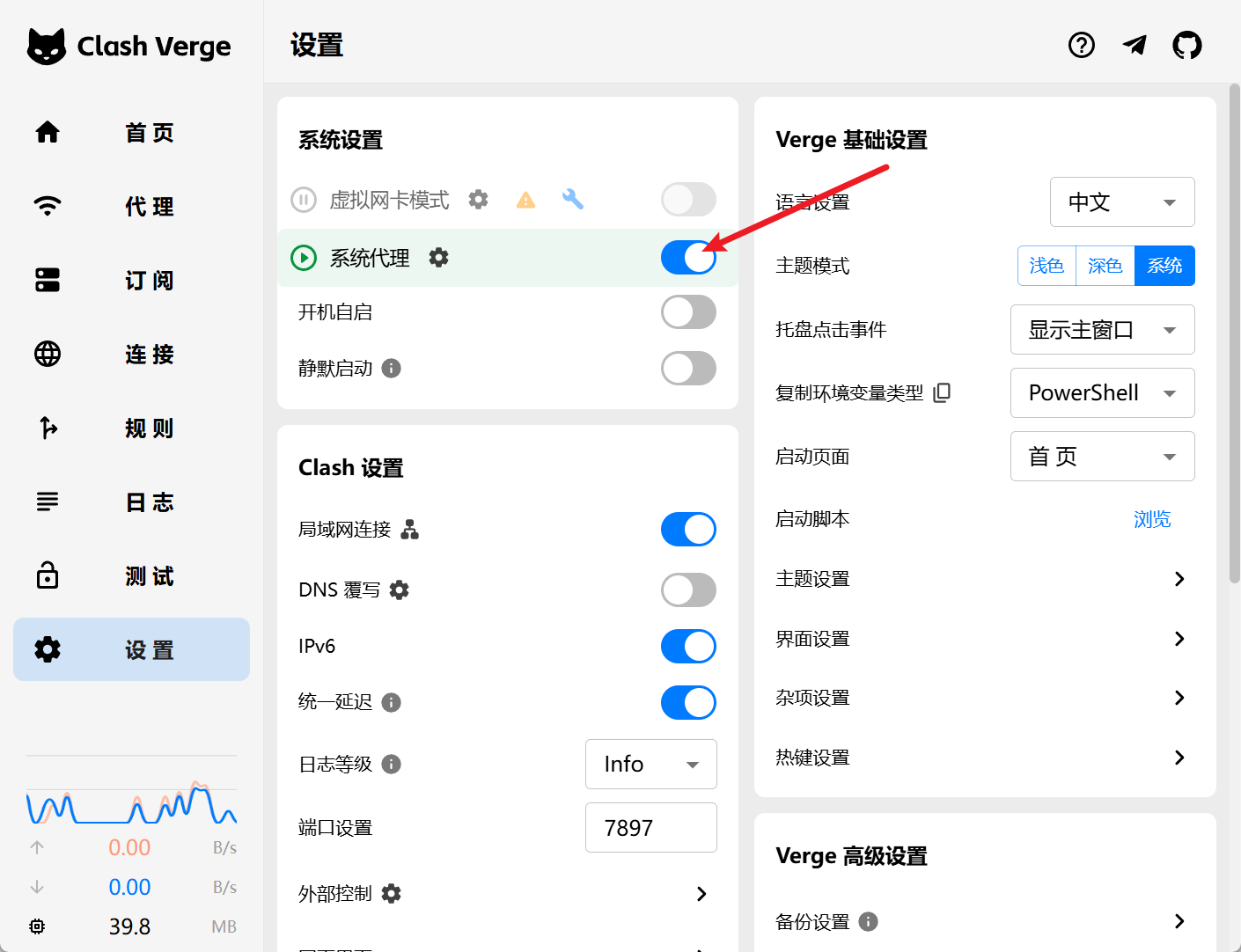Open the 日志 logs page
The image size is (1241, 952).
[x=131, y=502]
